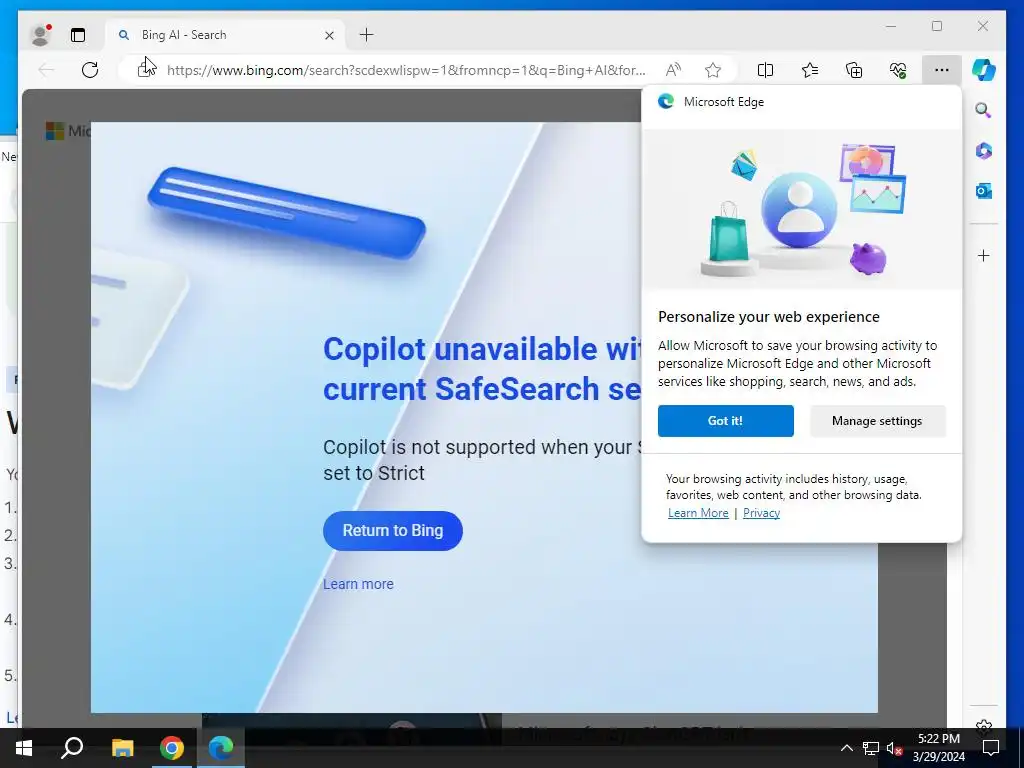Click the Microsoft Edge taskbar icon
The width and height of the screenshot is (1024, 768).
click(x=221, y=748)
